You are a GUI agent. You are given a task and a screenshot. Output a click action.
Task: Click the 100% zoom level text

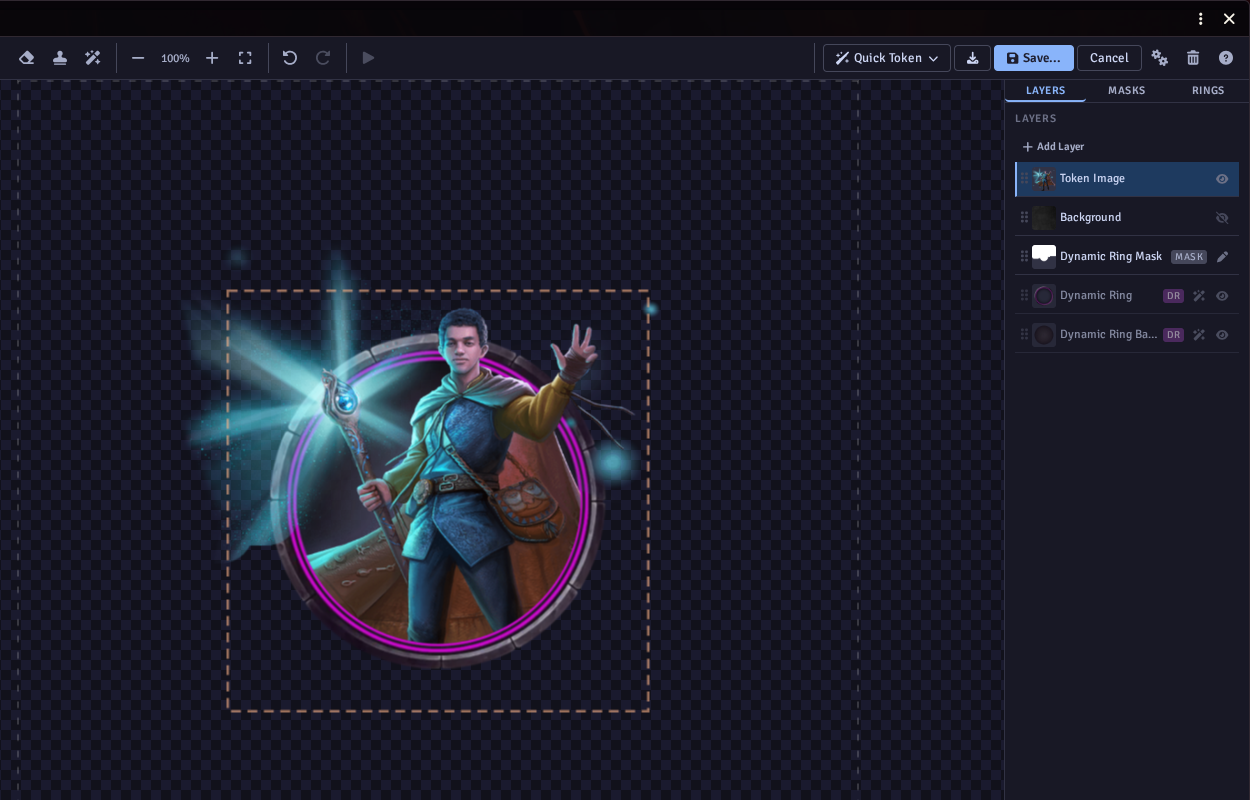pyautogui.click(x=175, y=58)
